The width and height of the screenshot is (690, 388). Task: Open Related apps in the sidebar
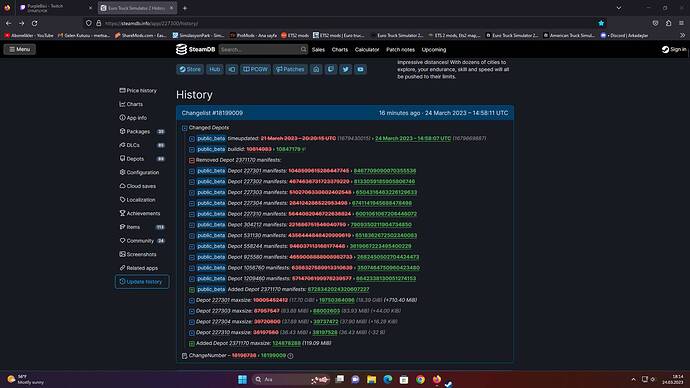[x=139, y=268]
